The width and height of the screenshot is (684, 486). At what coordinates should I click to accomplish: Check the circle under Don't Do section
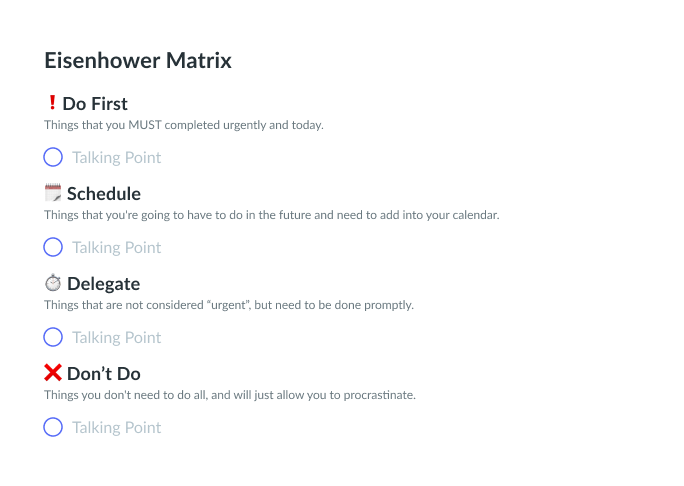point(53,427)
